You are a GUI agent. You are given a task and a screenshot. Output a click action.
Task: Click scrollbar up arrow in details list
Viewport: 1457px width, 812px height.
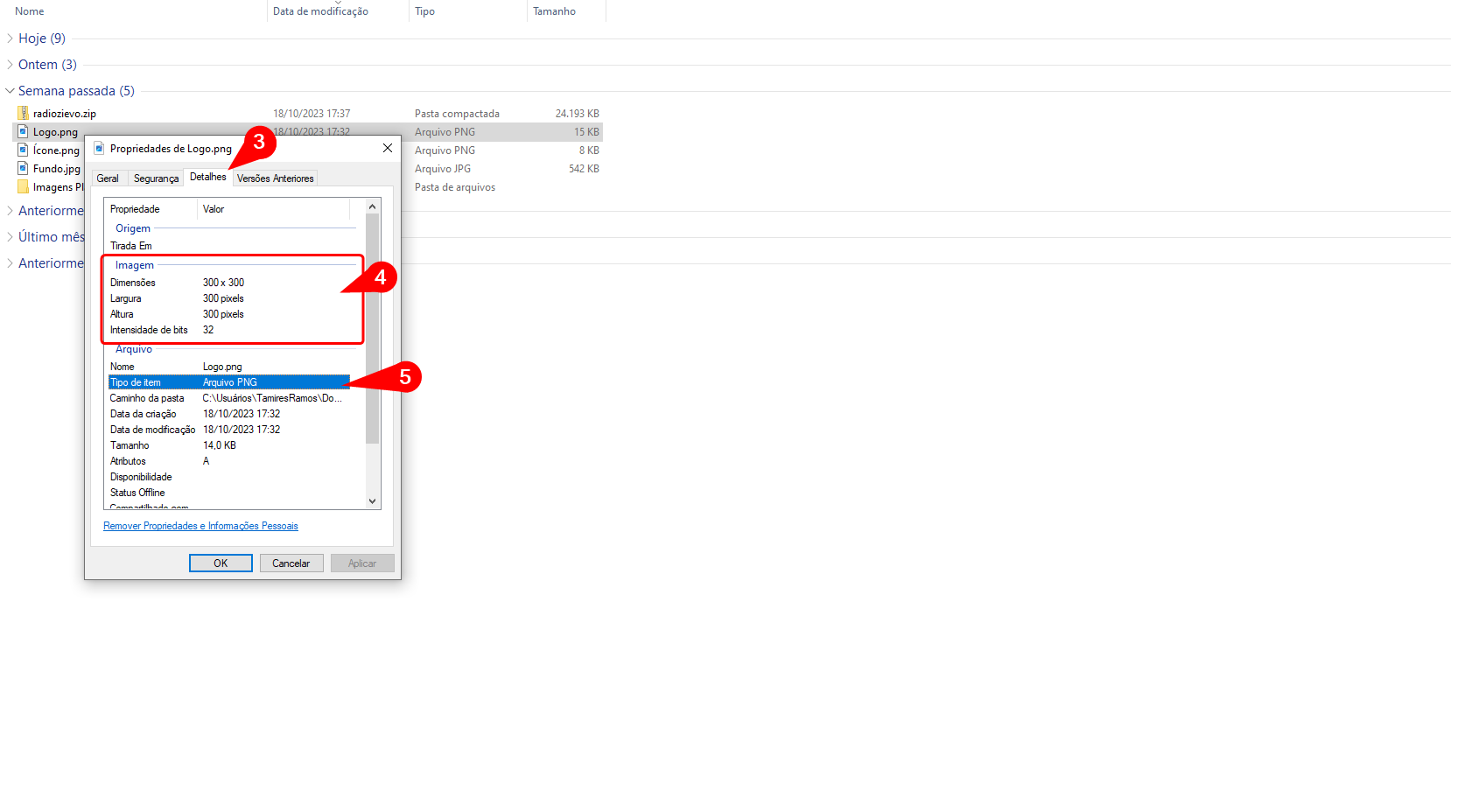(373, 207)
